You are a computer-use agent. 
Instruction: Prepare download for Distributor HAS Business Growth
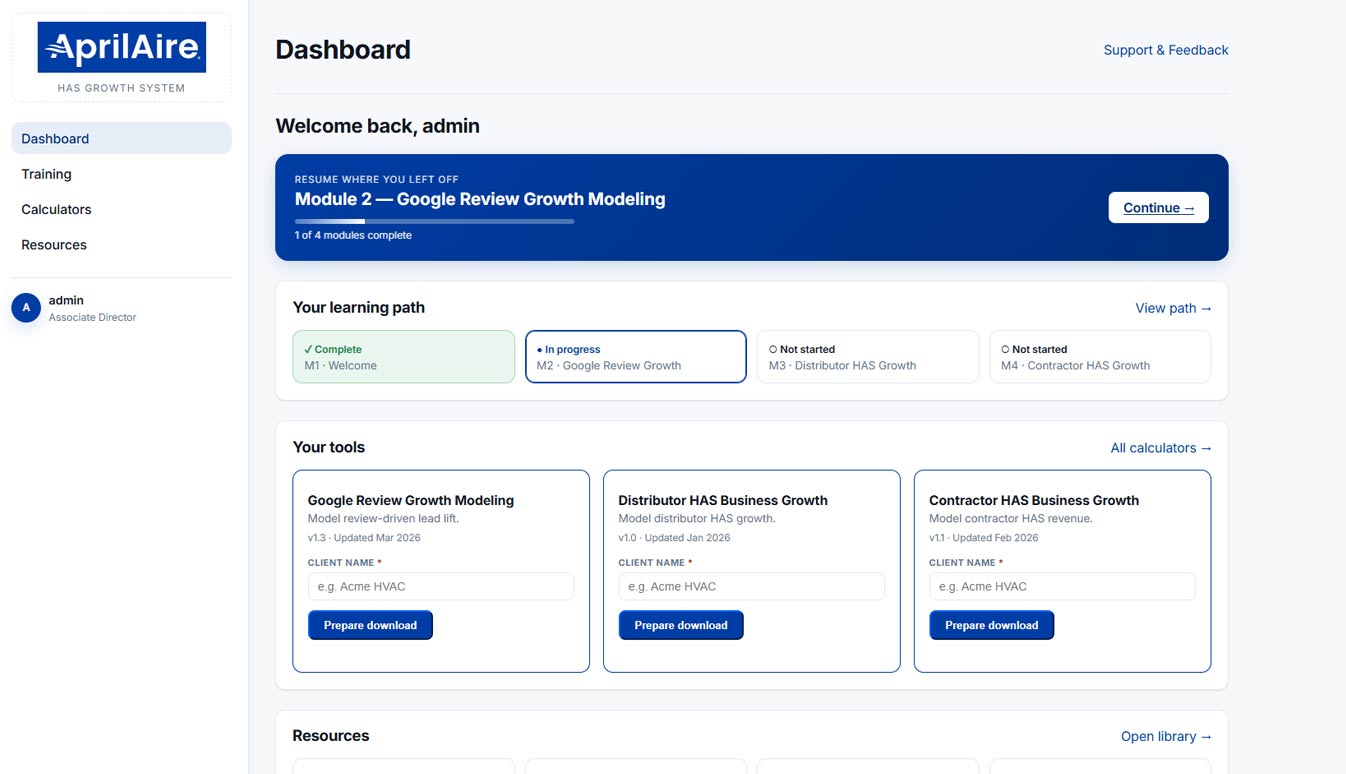point(681,625)
